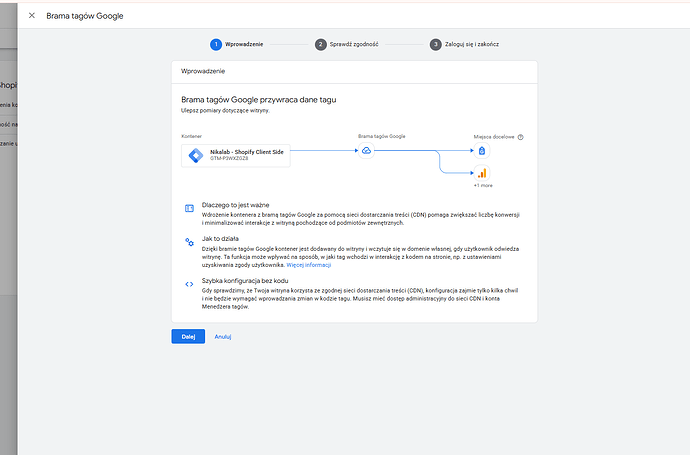Select step 2 Sprawdź zgodność
Image resolution: width=690 pixels, height=455 pixels.
coord(347,44)
